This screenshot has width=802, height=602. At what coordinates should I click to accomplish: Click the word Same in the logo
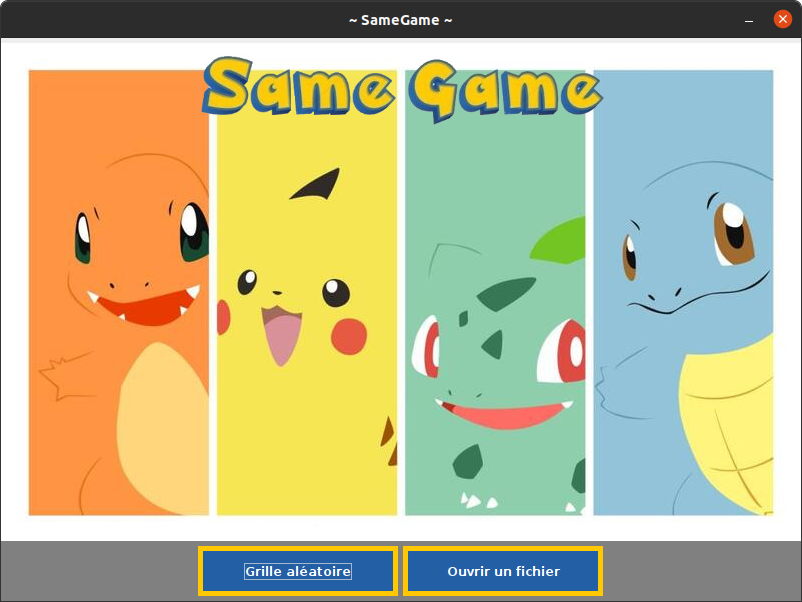[298, 88]
